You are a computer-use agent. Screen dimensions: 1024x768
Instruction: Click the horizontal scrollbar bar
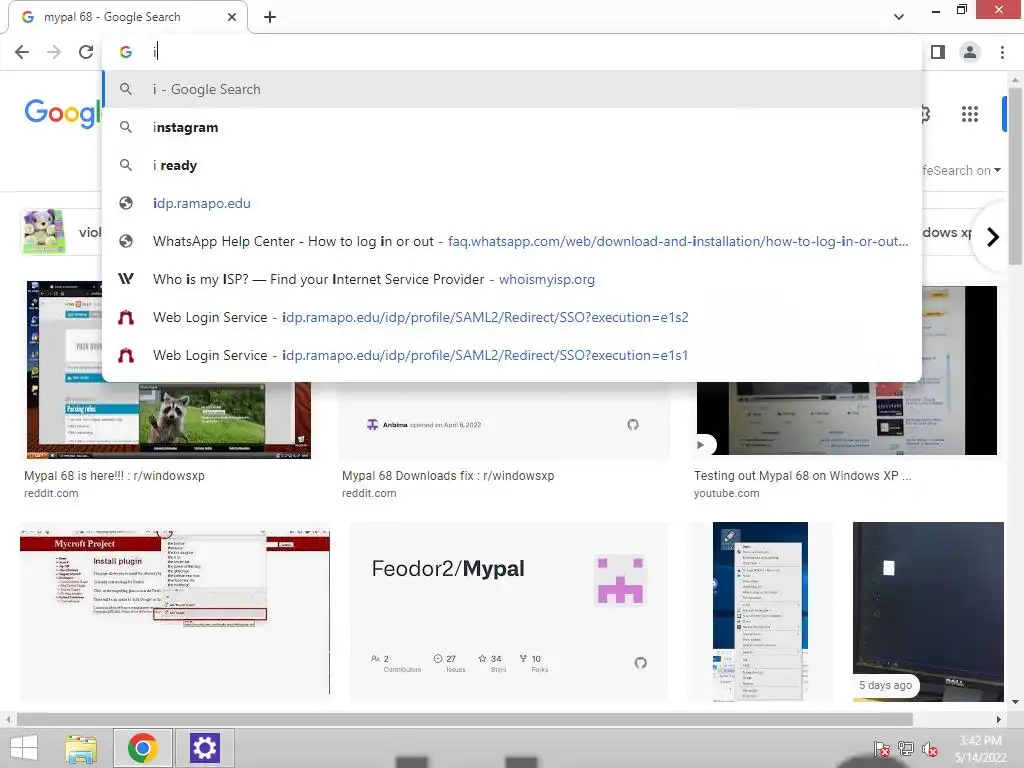click(x=465, y=720)
